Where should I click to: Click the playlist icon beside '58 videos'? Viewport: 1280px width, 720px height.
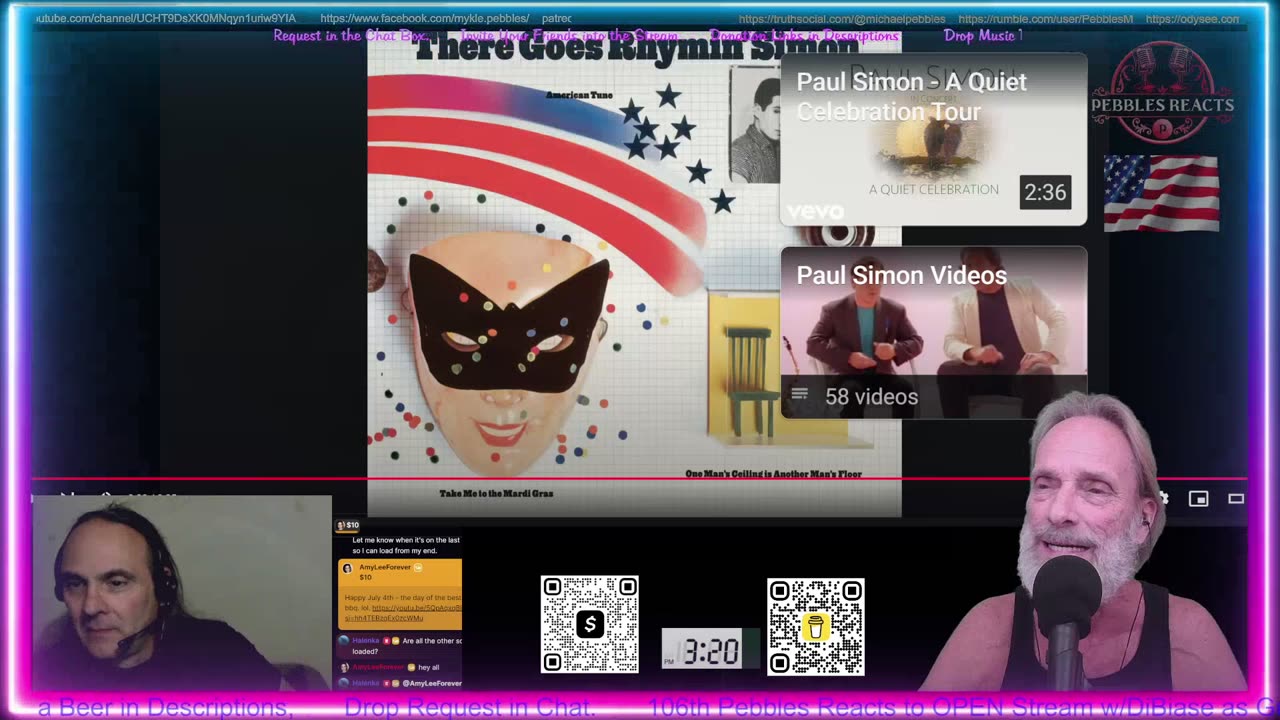pyautogui.click(x=799, y=395)
